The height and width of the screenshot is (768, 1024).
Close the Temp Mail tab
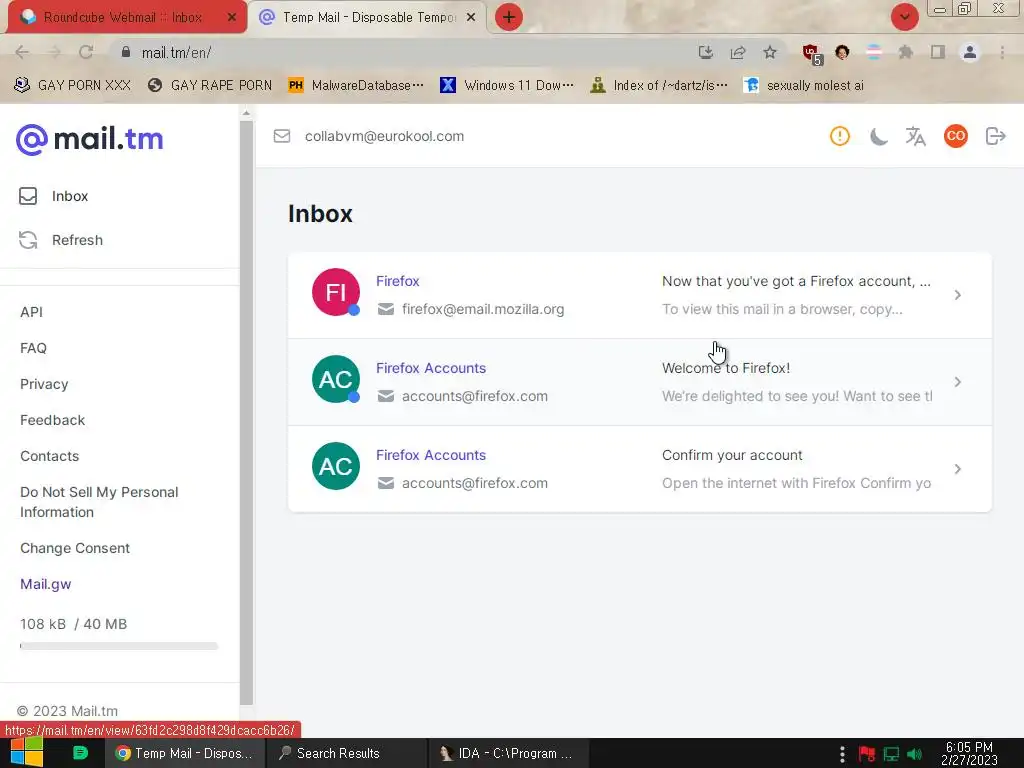[471, 18]
